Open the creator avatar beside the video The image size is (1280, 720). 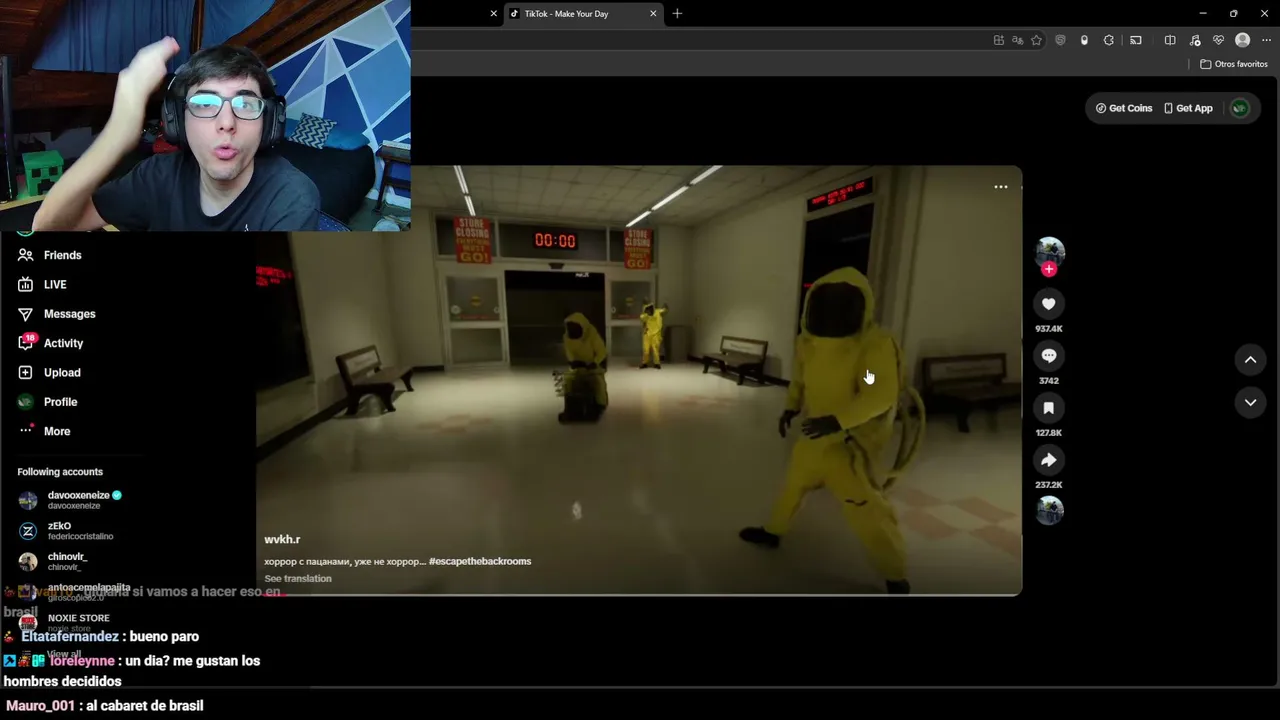[1049, 251]
